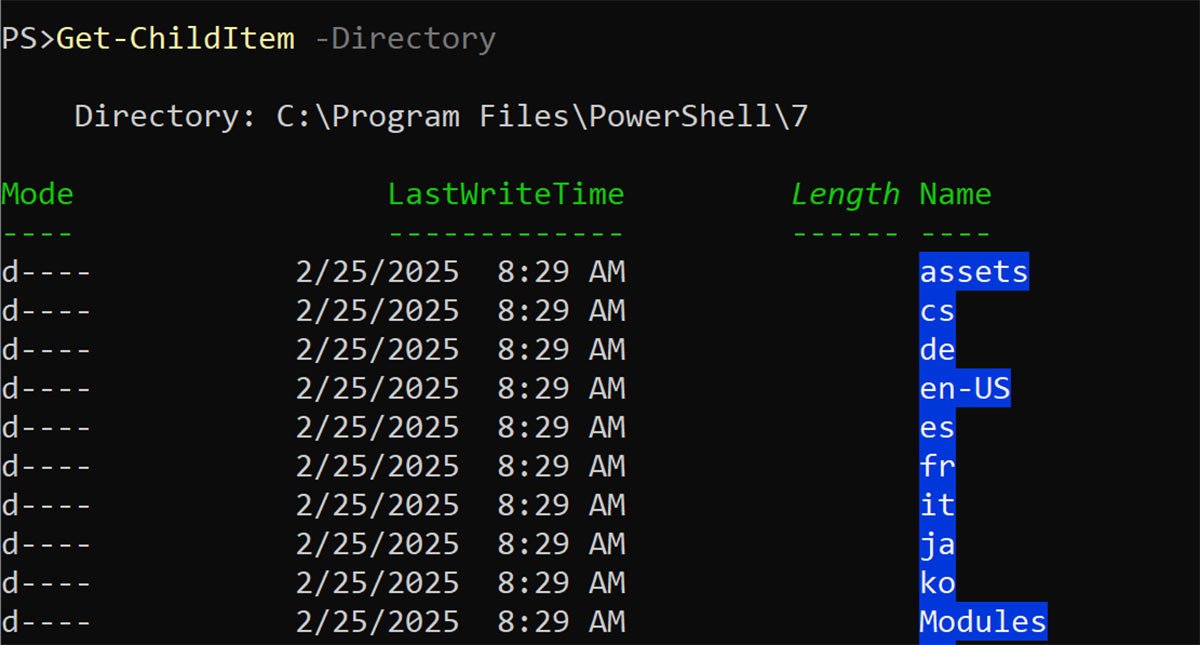Select the en-US directory name
The width and height of the screenshot is (1200, 645).
pos(964,389)
